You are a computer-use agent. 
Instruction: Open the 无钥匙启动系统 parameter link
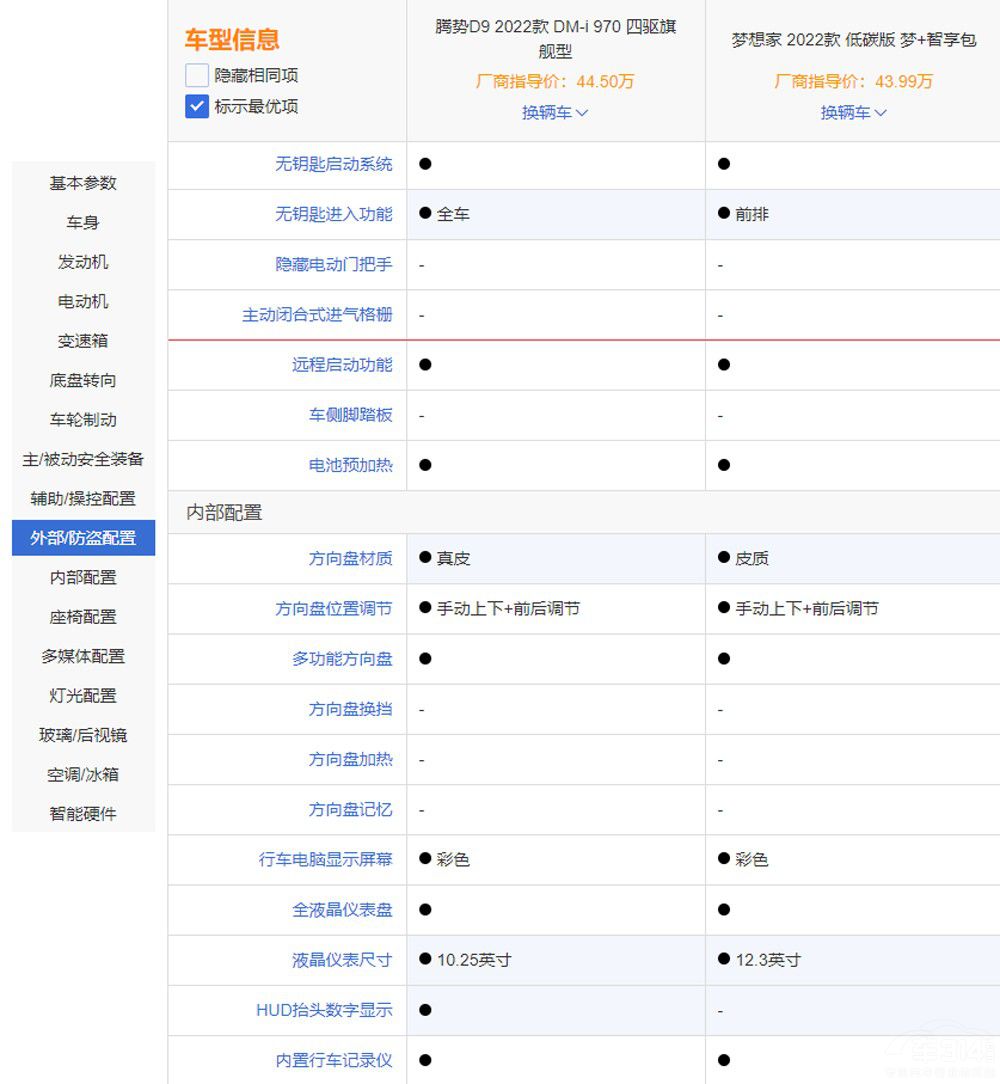(334, 164)
